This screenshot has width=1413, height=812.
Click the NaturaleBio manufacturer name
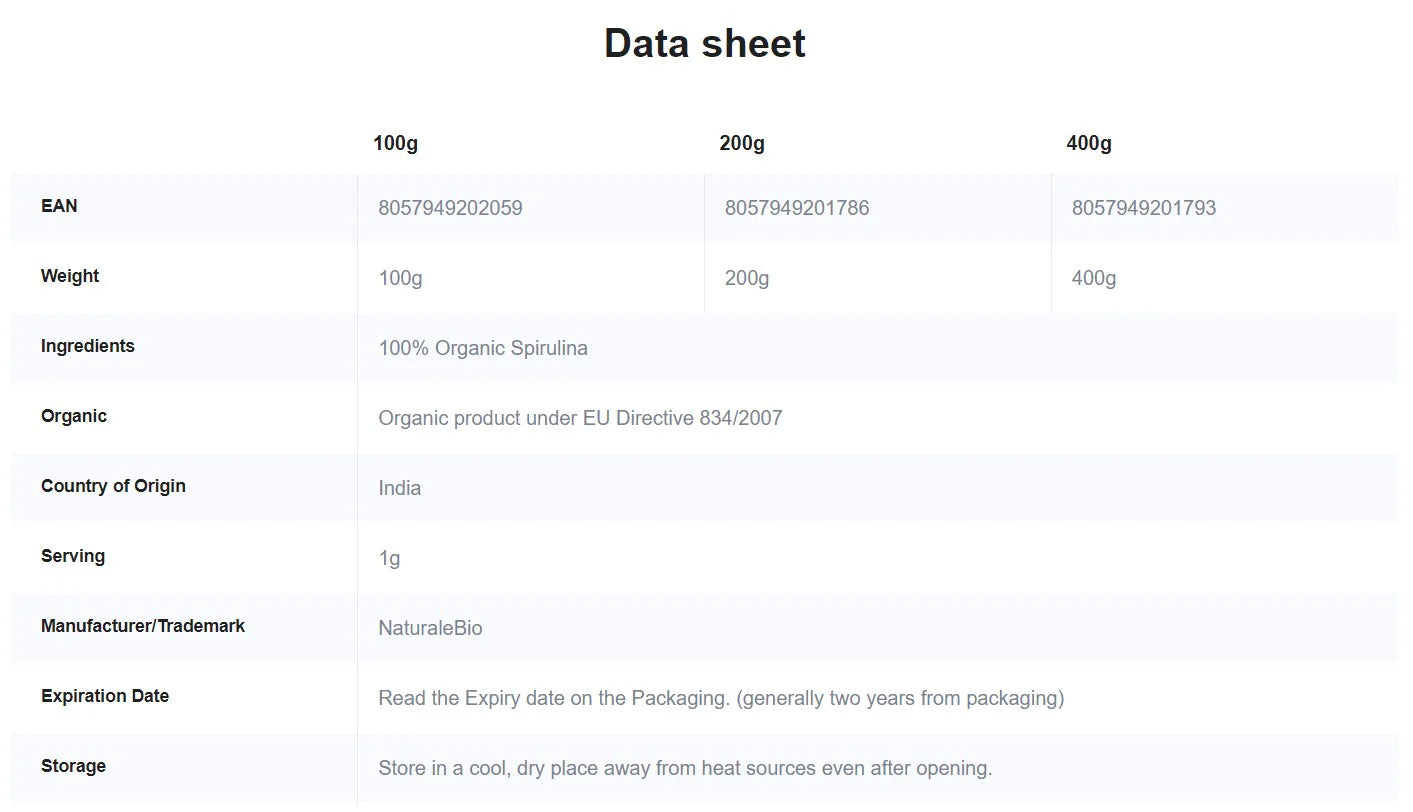click(430, 628)
